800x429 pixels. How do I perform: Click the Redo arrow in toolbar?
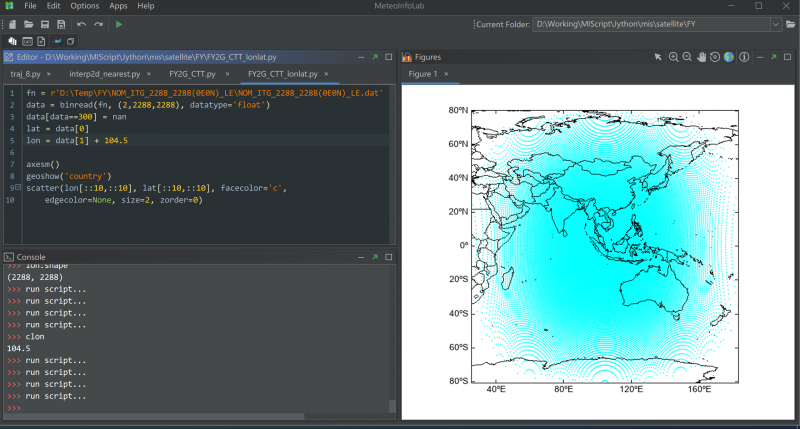tap(97, 23)
